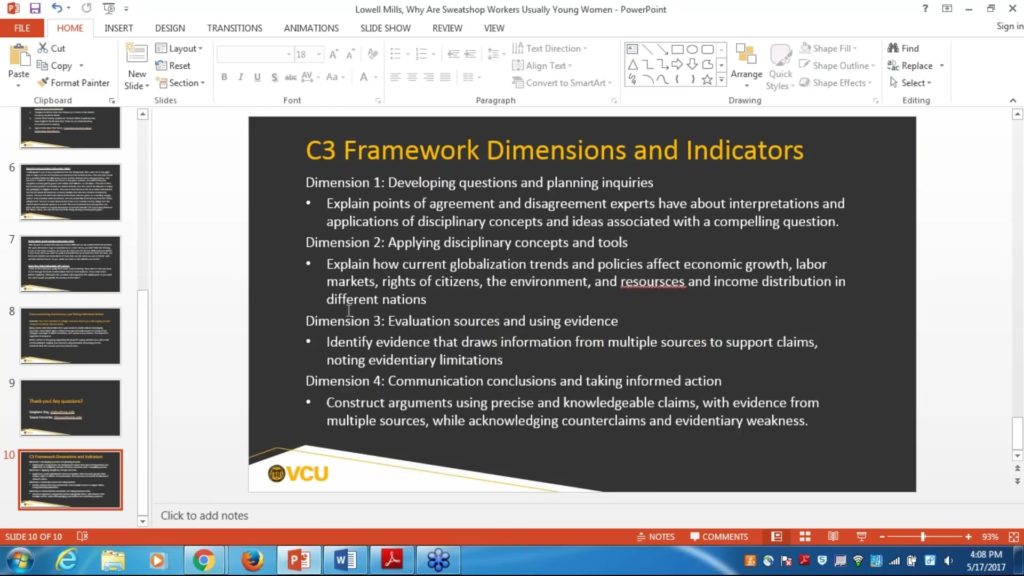Open the FILE tab
Viewport: 1024px width, 576px height.
pyautogui.click(x=21, y=28)
